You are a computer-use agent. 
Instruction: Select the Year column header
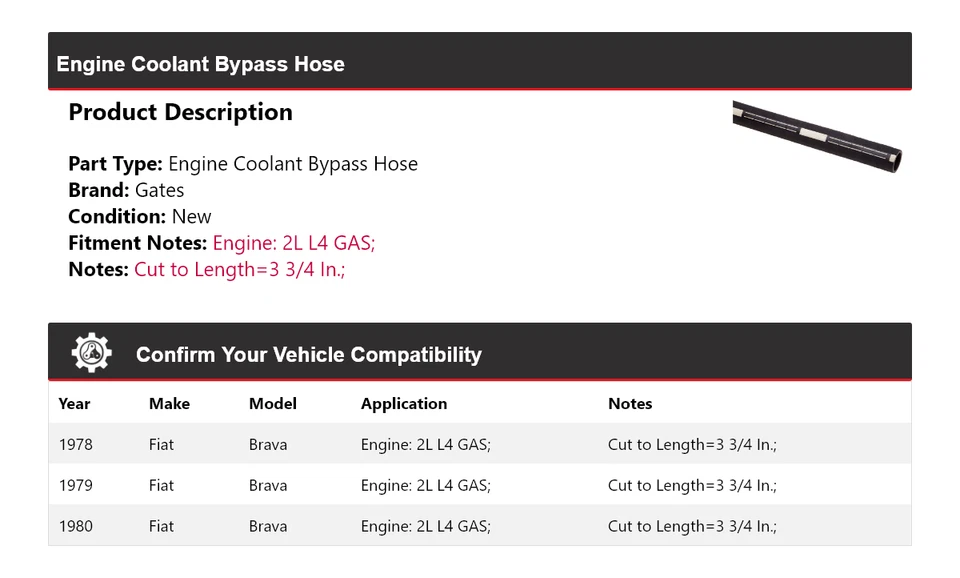click(74, 404)
